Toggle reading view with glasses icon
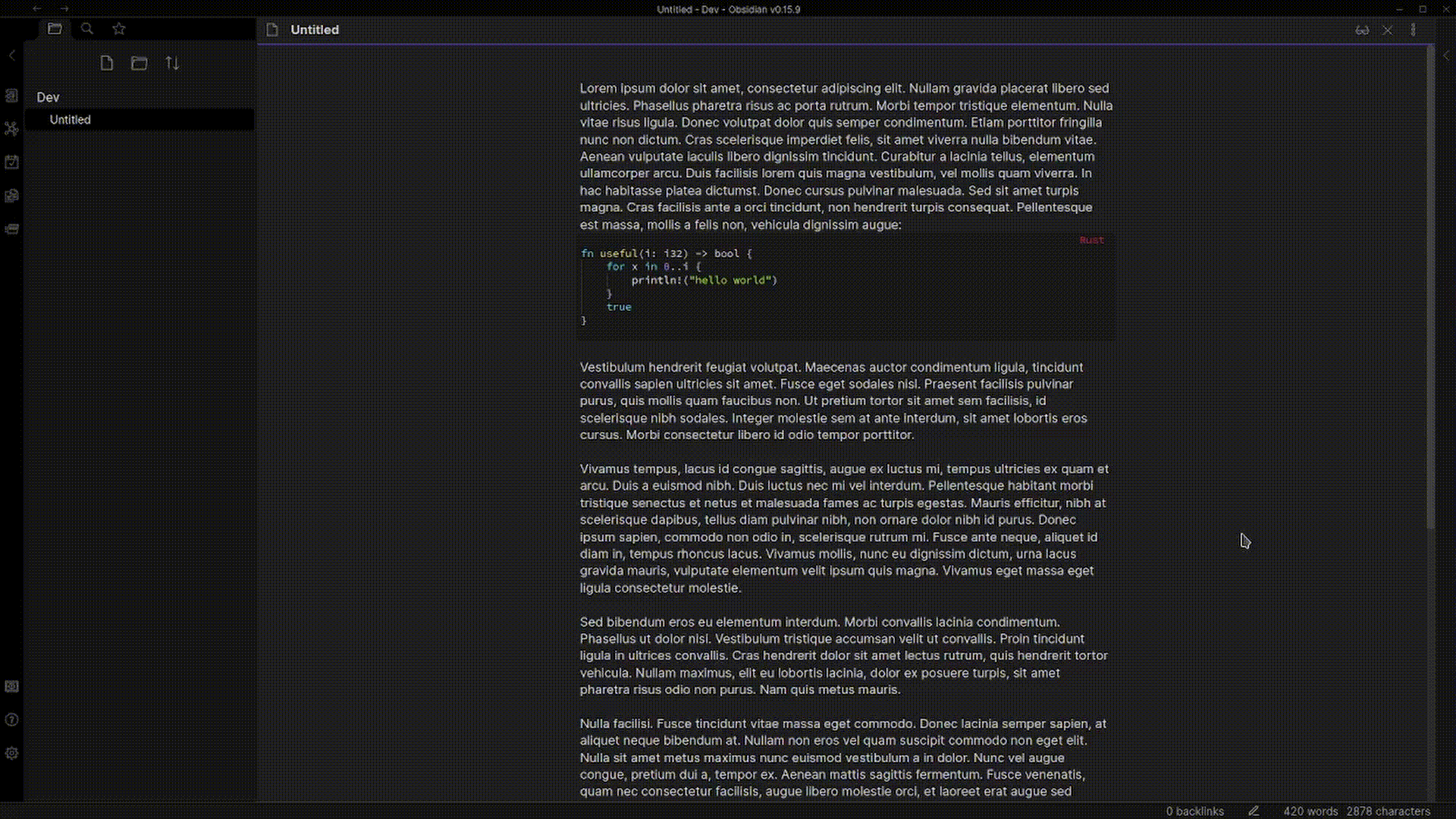This screenshot has width=1456, height=819. (x=1362, y=30)
